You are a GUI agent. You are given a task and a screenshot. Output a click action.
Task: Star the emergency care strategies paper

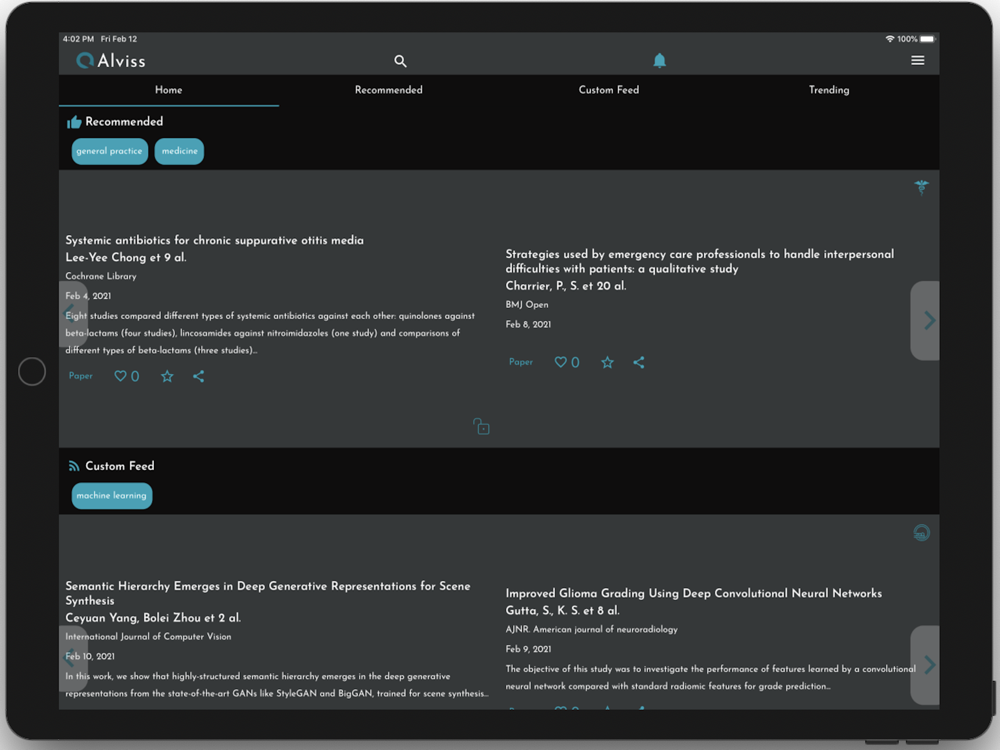[x=607, y=362]
